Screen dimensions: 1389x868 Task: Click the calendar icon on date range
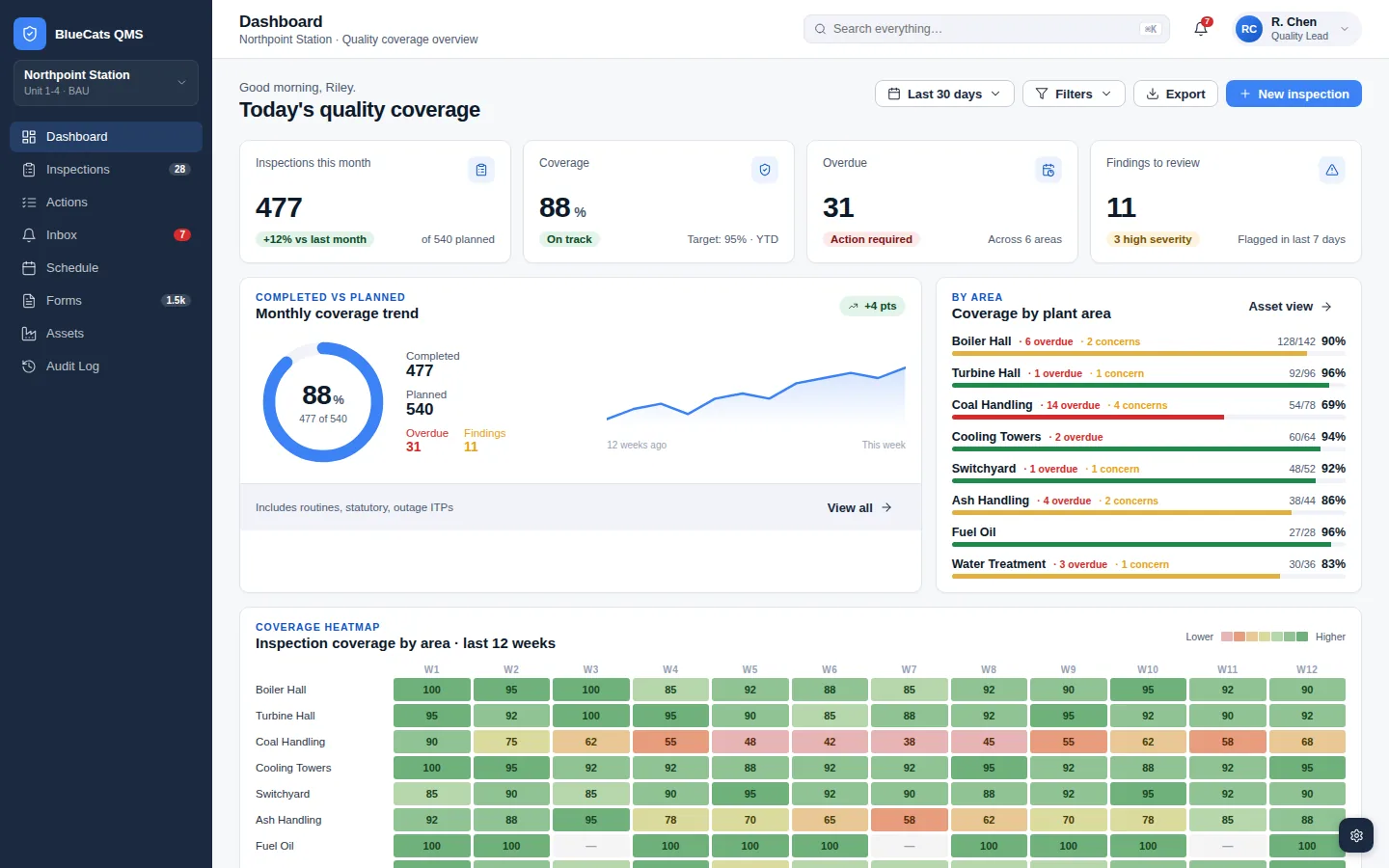pyautogui.click(x=894, y=94)
